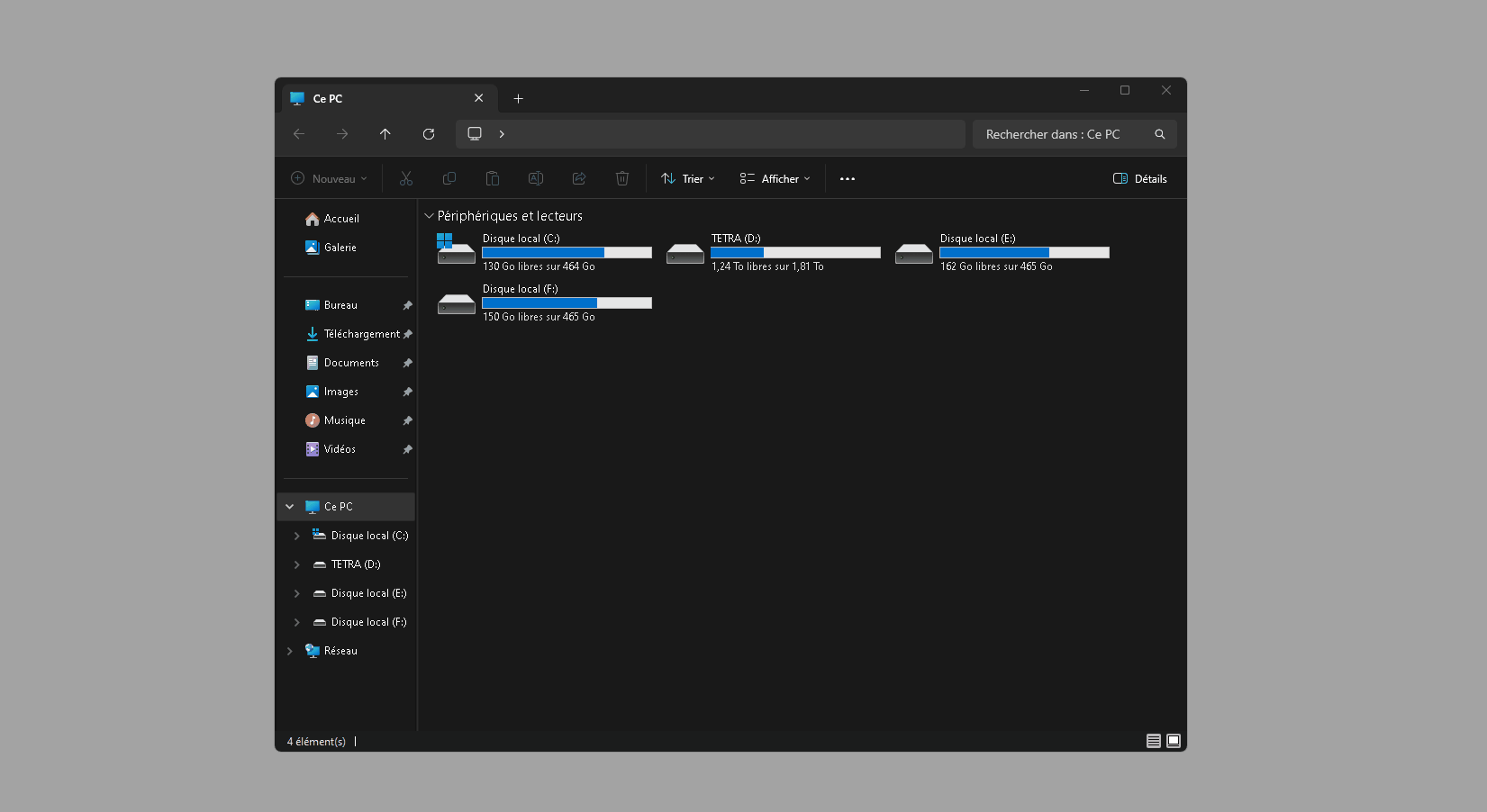Select the TETRA (D:) drive icon
Viewport: 1487px width, 812px height.
685,254
